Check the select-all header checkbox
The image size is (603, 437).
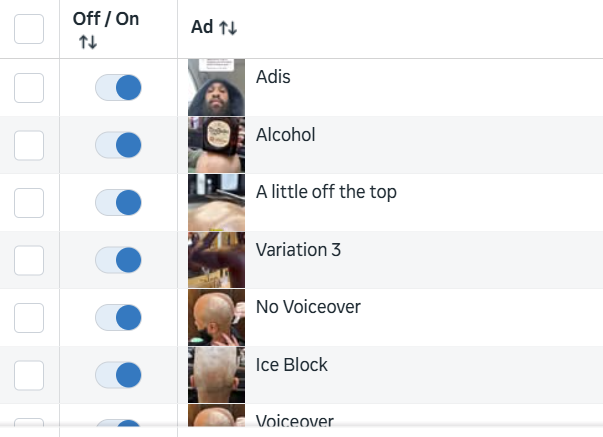click(x=29, y=29)
